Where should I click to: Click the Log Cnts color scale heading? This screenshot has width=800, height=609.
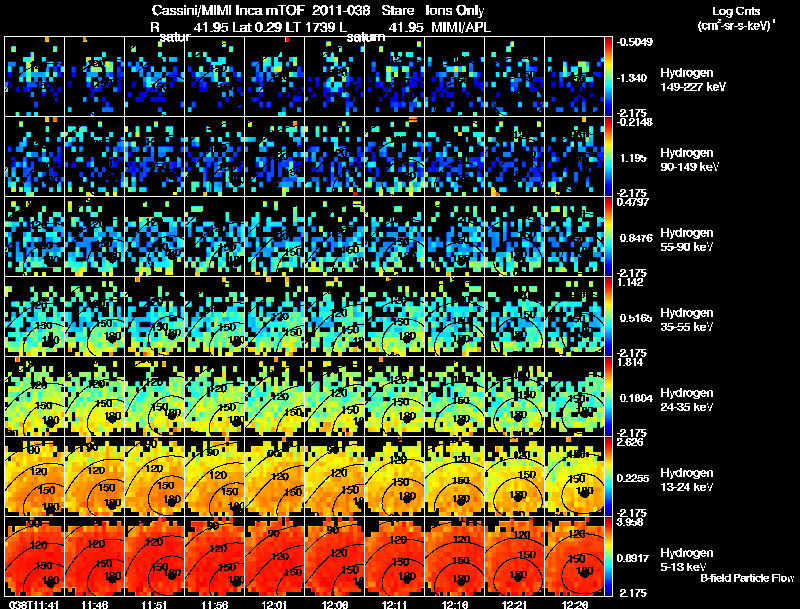coord(736,11)
